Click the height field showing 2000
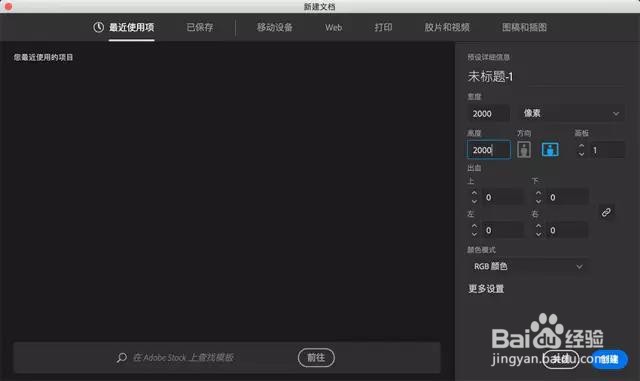640x381 pixels. [489, 150]
